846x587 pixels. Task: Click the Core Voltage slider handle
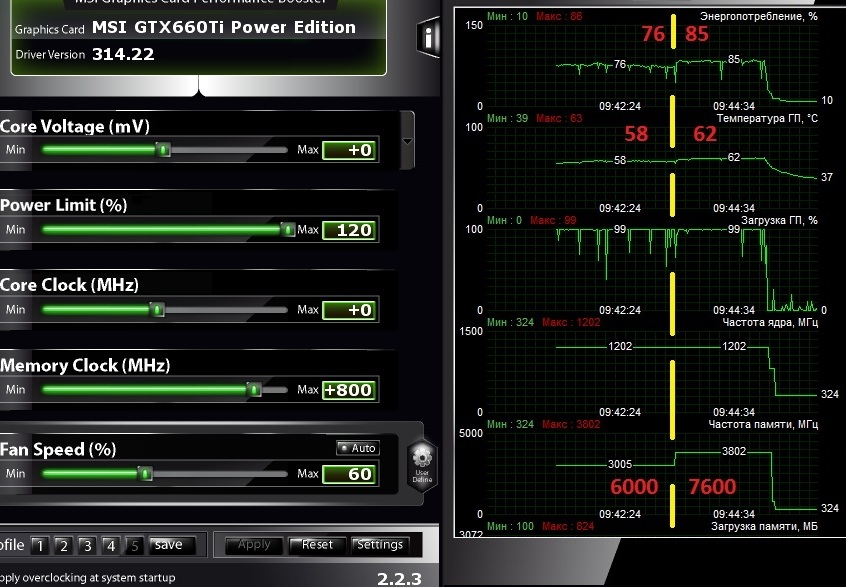[x=163, y=149]
